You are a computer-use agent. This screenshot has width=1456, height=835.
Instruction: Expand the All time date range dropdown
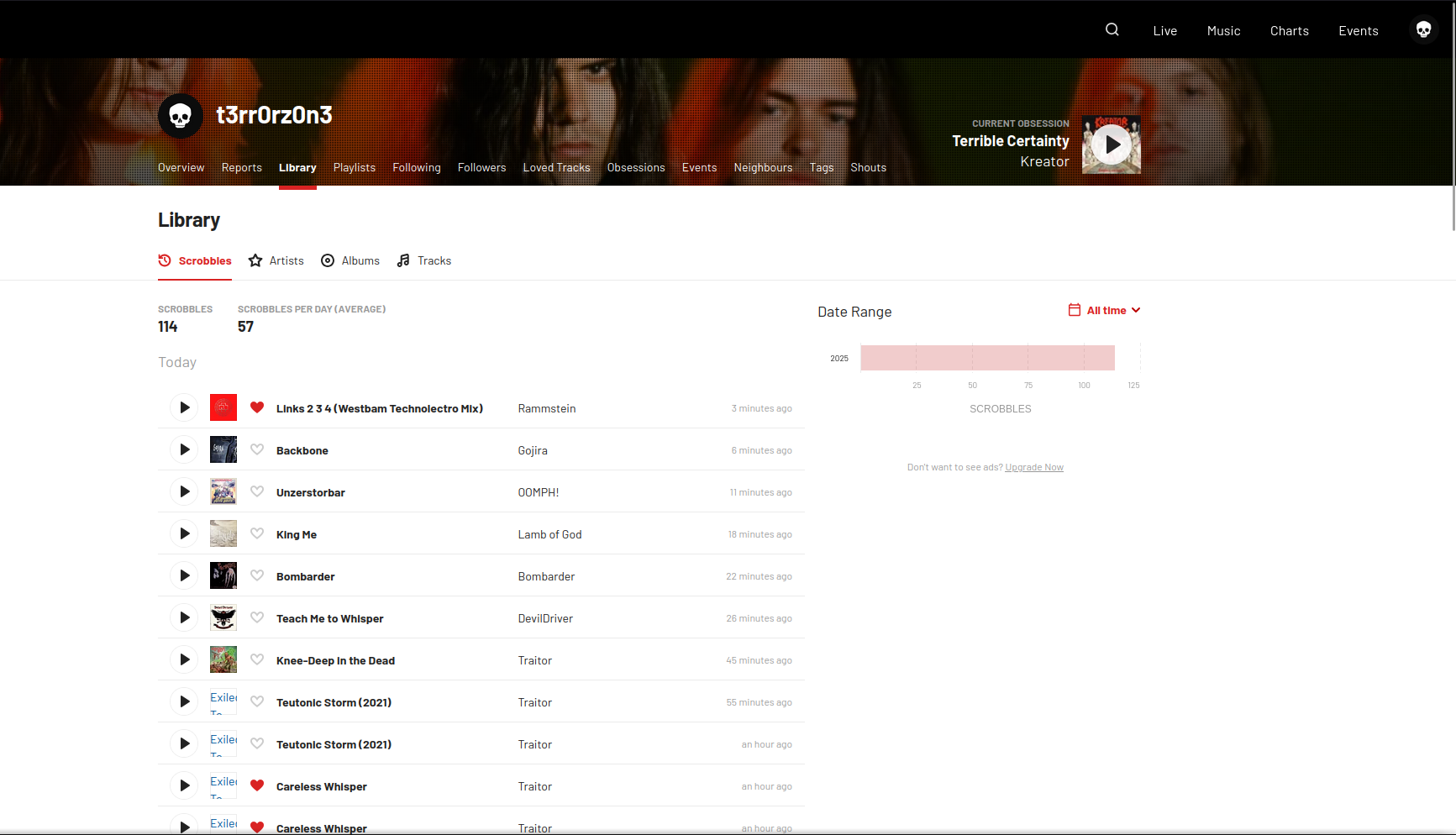pos(1113,311)
